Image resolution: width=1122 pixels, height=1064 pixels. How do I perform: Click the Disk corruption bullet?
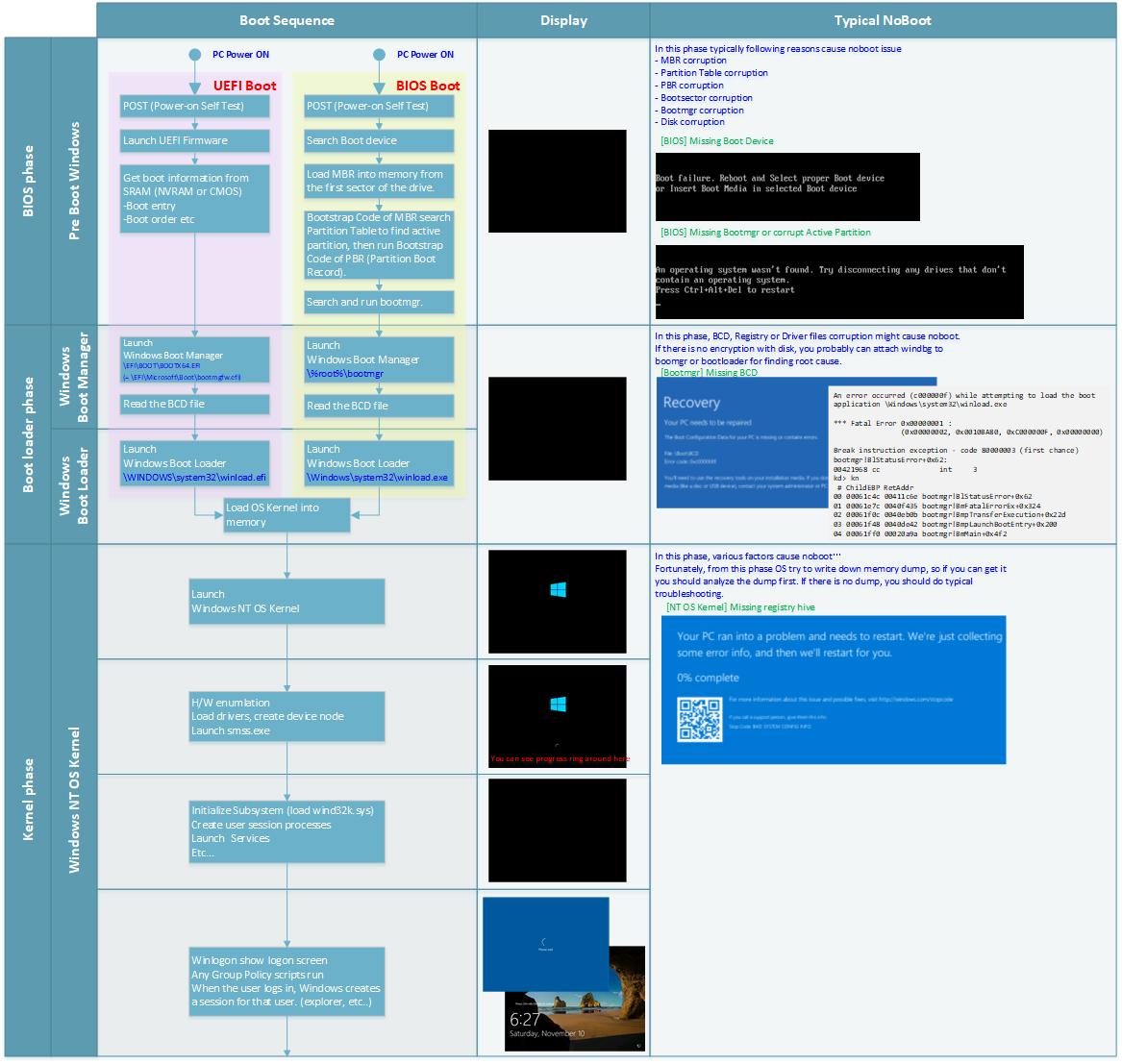(x=689, y=122)
